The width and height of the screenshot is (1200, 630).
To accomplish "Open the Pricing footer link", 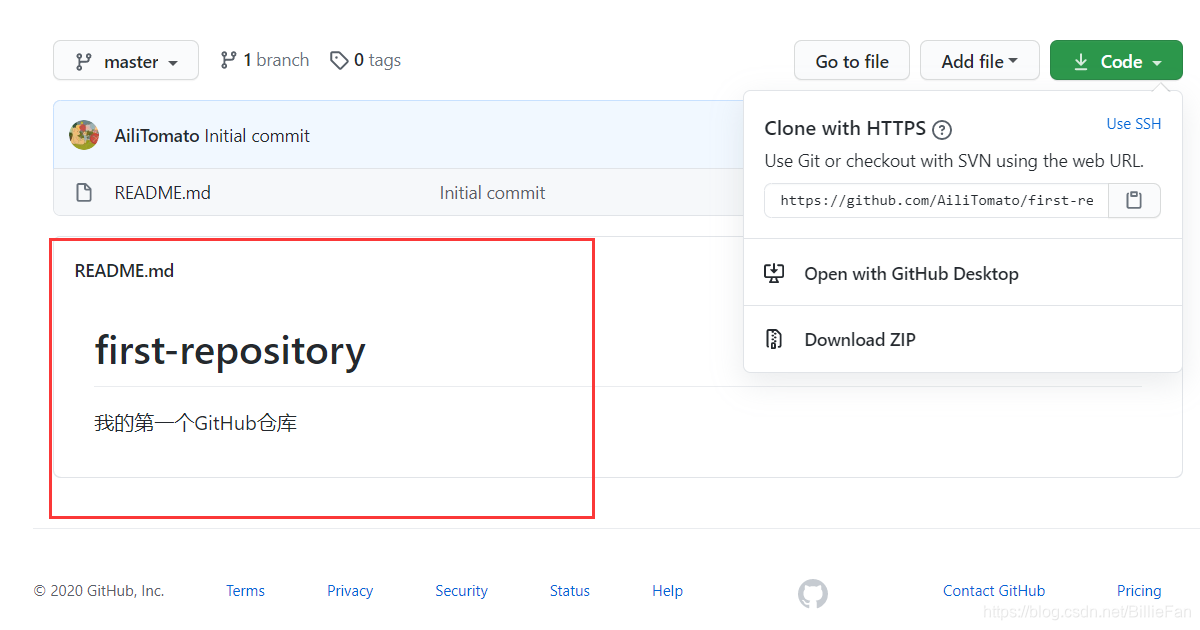I will 1139,591.
